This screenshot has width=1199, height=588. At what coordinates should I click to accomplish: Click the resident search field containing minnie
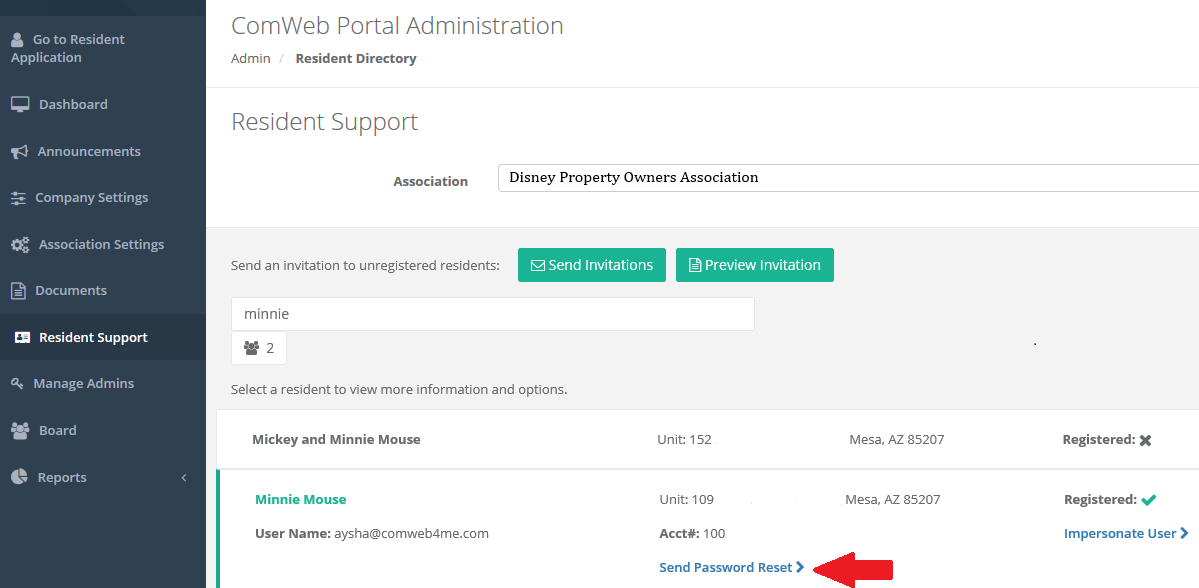[x=492, y=314]
